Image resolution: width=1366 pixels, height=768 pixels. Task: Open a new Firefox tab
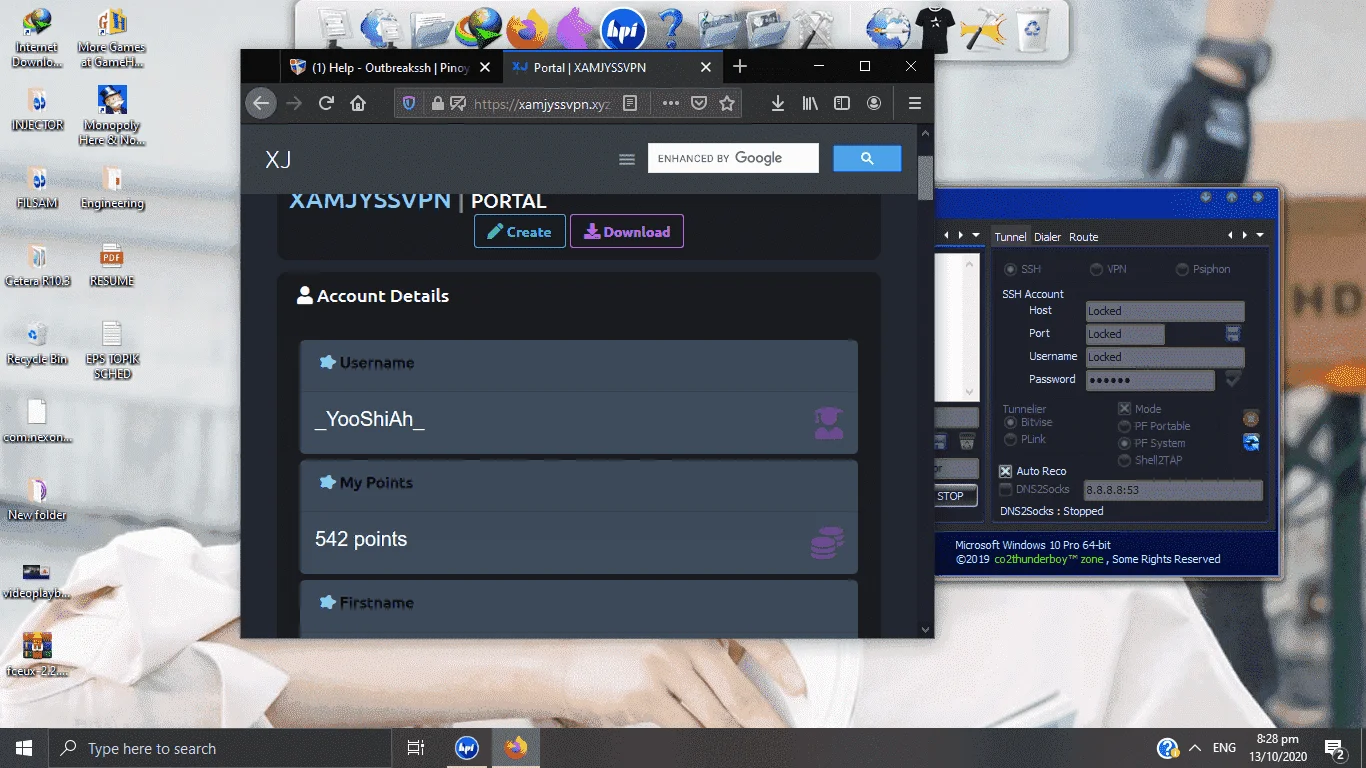pos(740,67)
